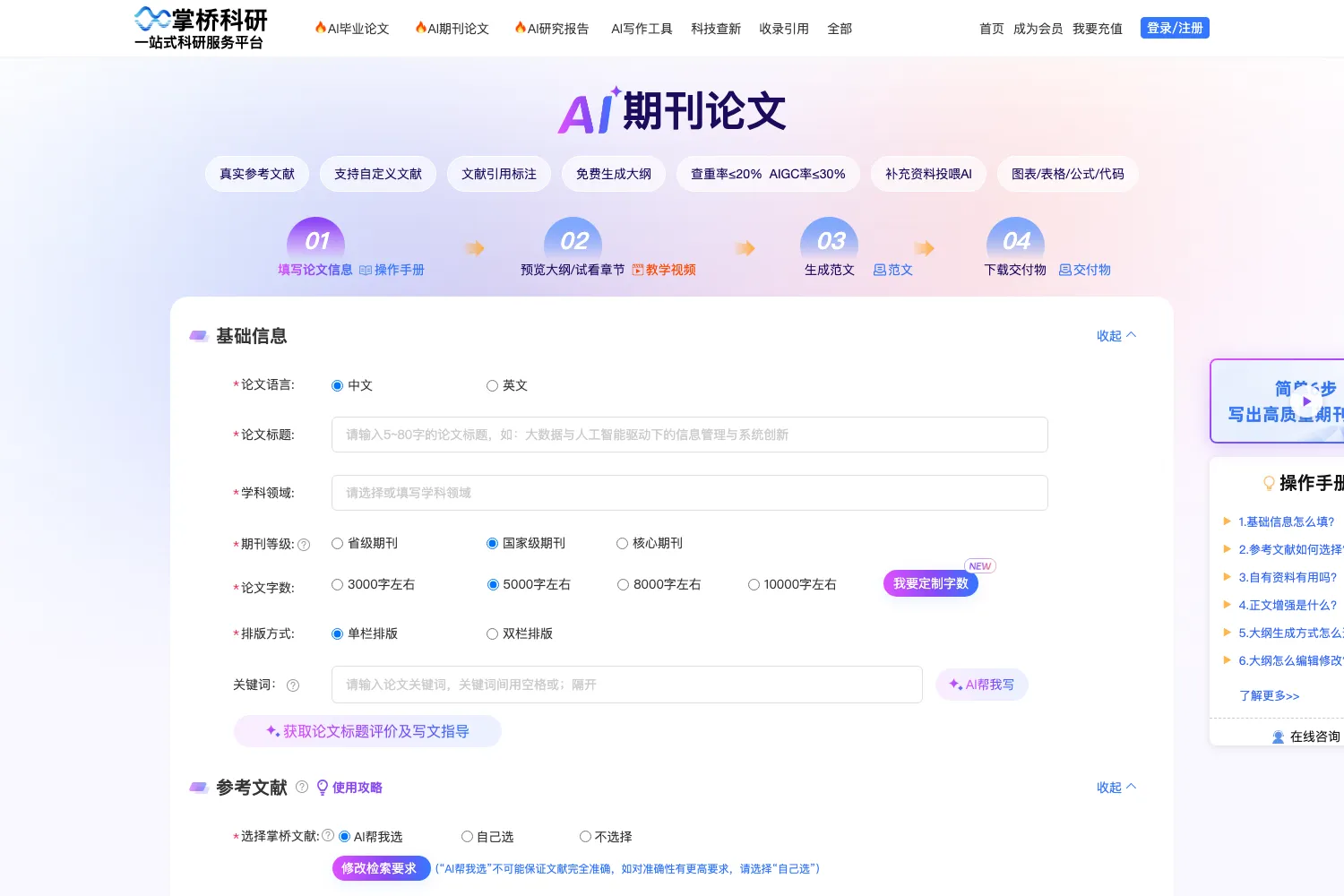Select 自己选 for reference selection
Viewport: 1344px width, 896px height.
point(467,837)
